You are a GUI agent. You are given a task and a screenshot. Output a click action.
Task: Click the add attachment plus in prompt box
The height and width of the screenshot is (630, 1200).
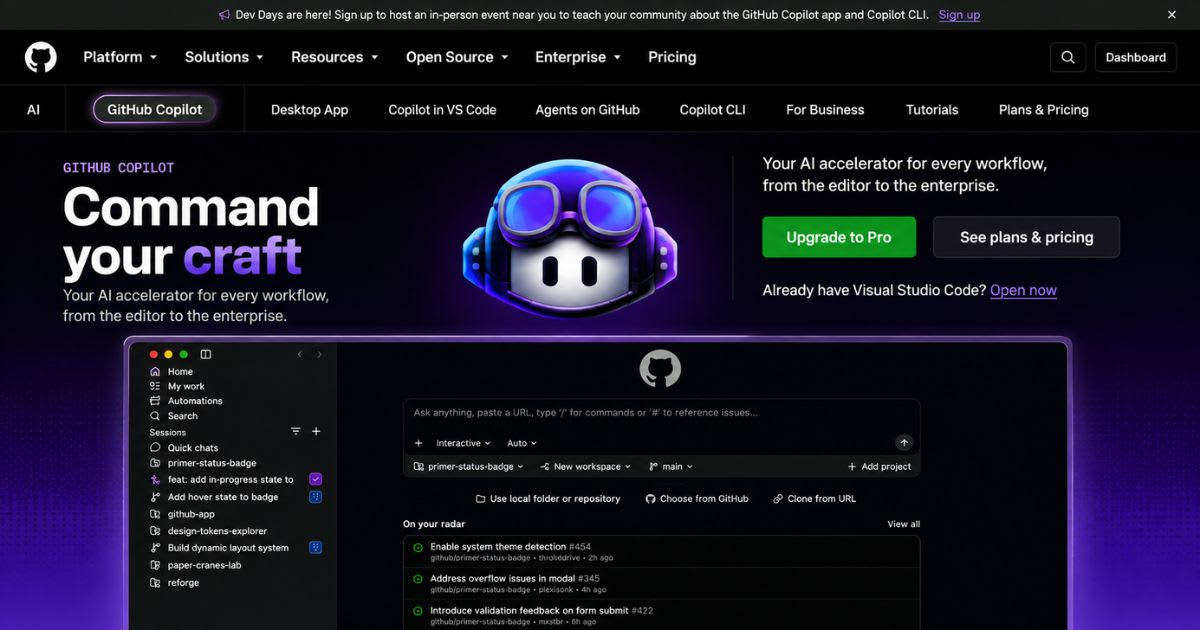[x=419, y=443]
